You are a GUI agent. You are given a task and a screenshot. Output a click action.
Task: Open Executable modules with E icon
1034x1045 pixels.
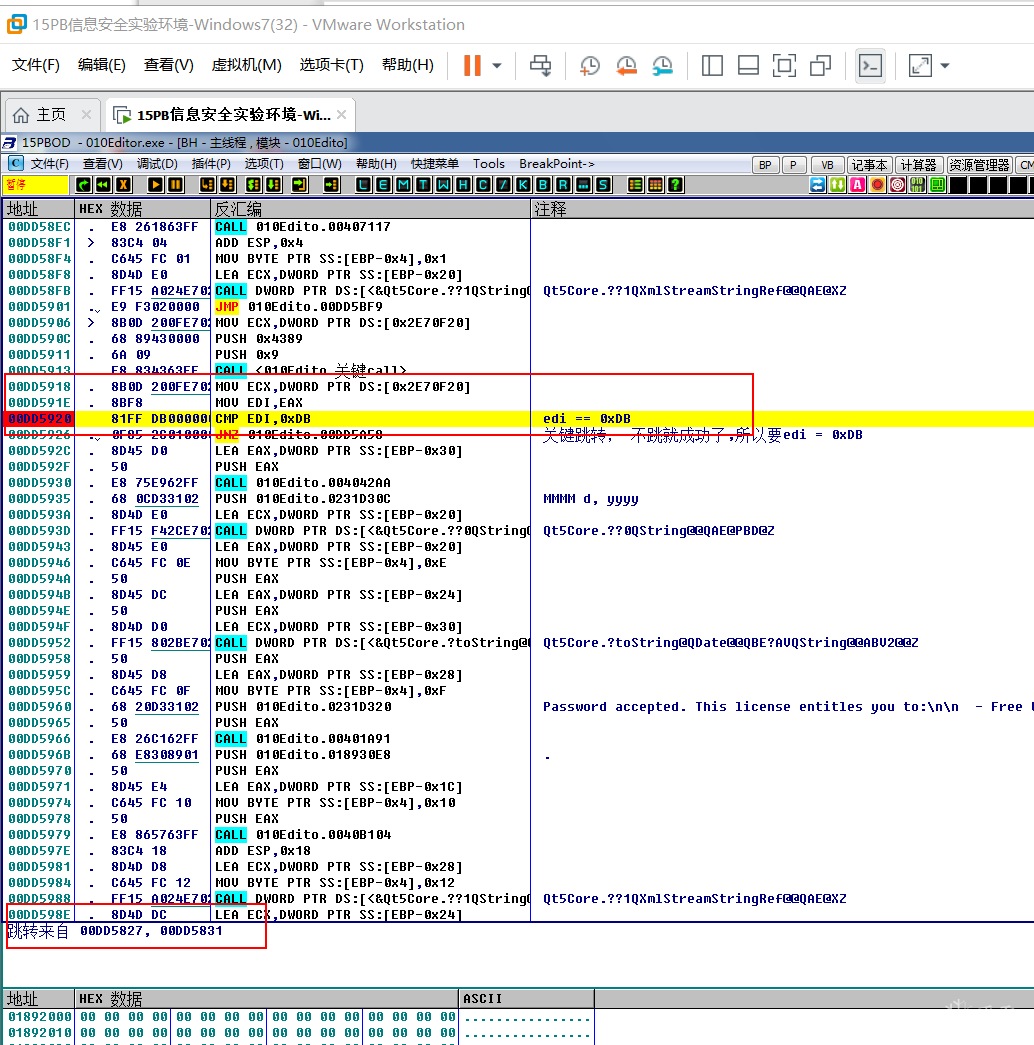point(383,185)
